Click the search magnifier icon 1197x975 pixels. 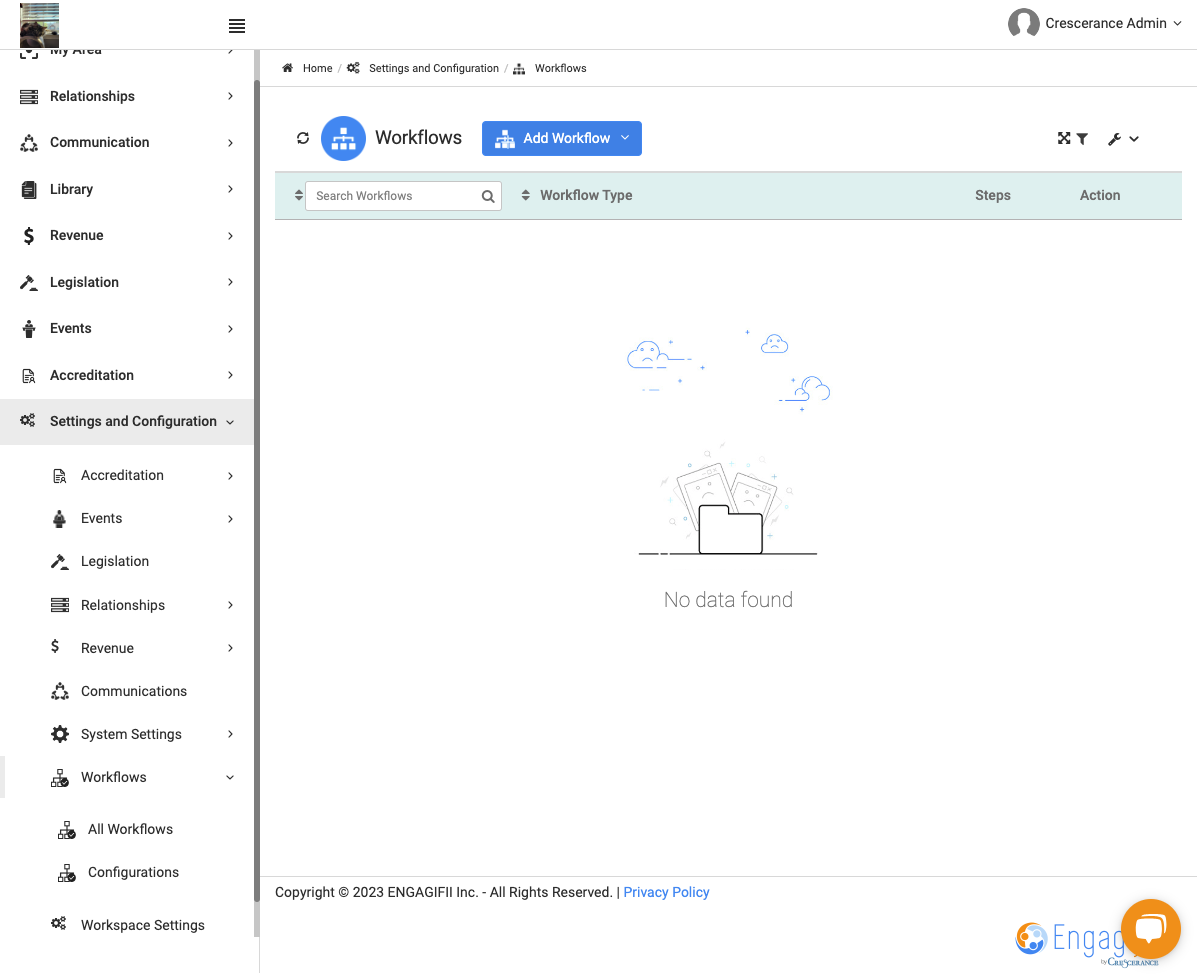[488, 196]
